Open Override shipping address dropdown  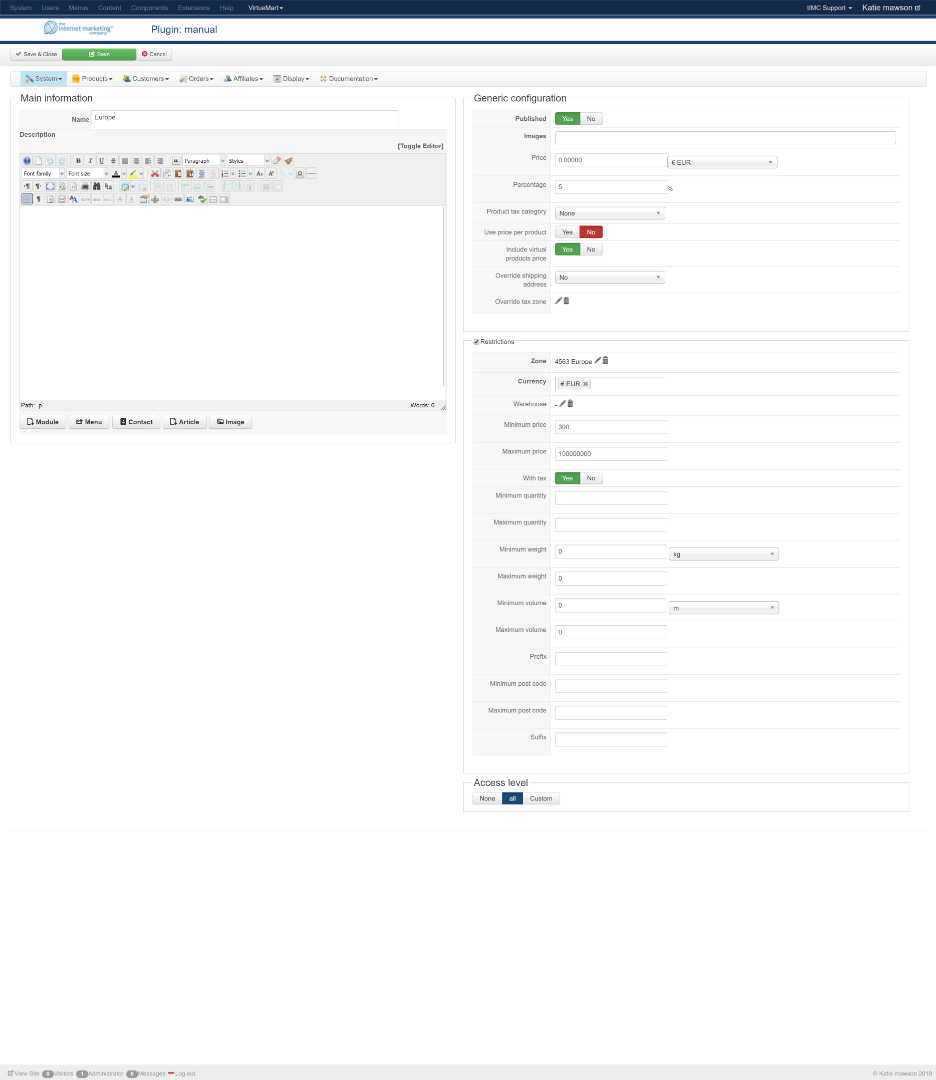click(x=610, y=278)
